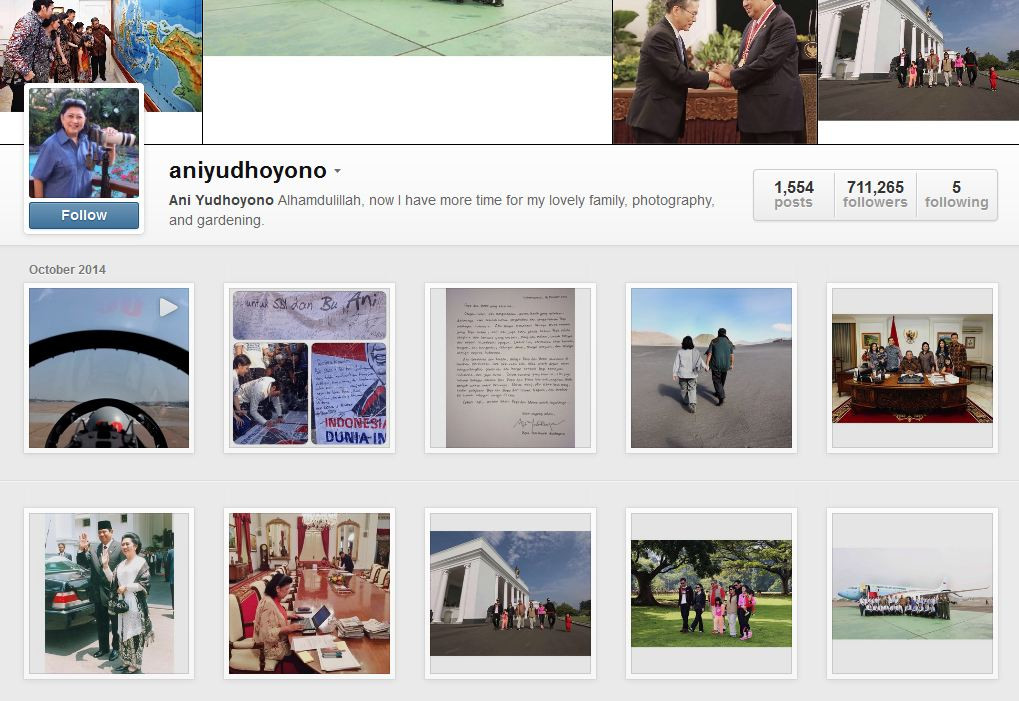Screen dimensions: 1019x701
Task: Select the handshake banner photo
Action: (715, 71)
